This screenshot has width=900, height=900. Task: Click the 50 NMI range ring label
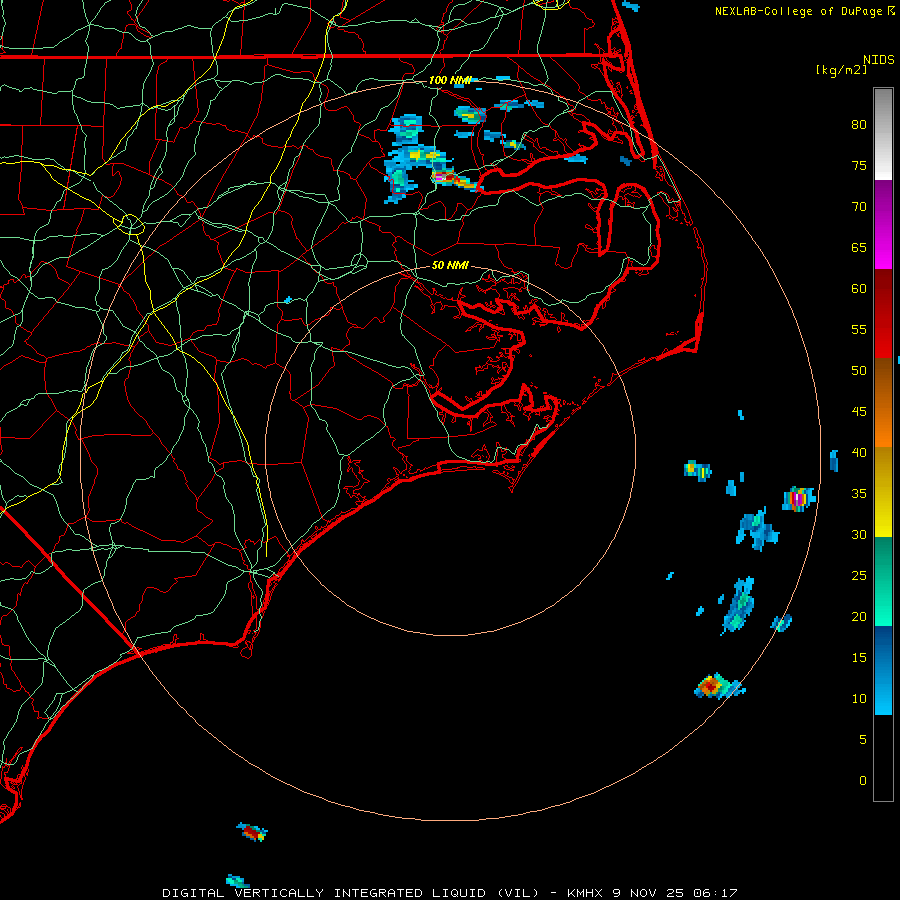pos(450,265)
